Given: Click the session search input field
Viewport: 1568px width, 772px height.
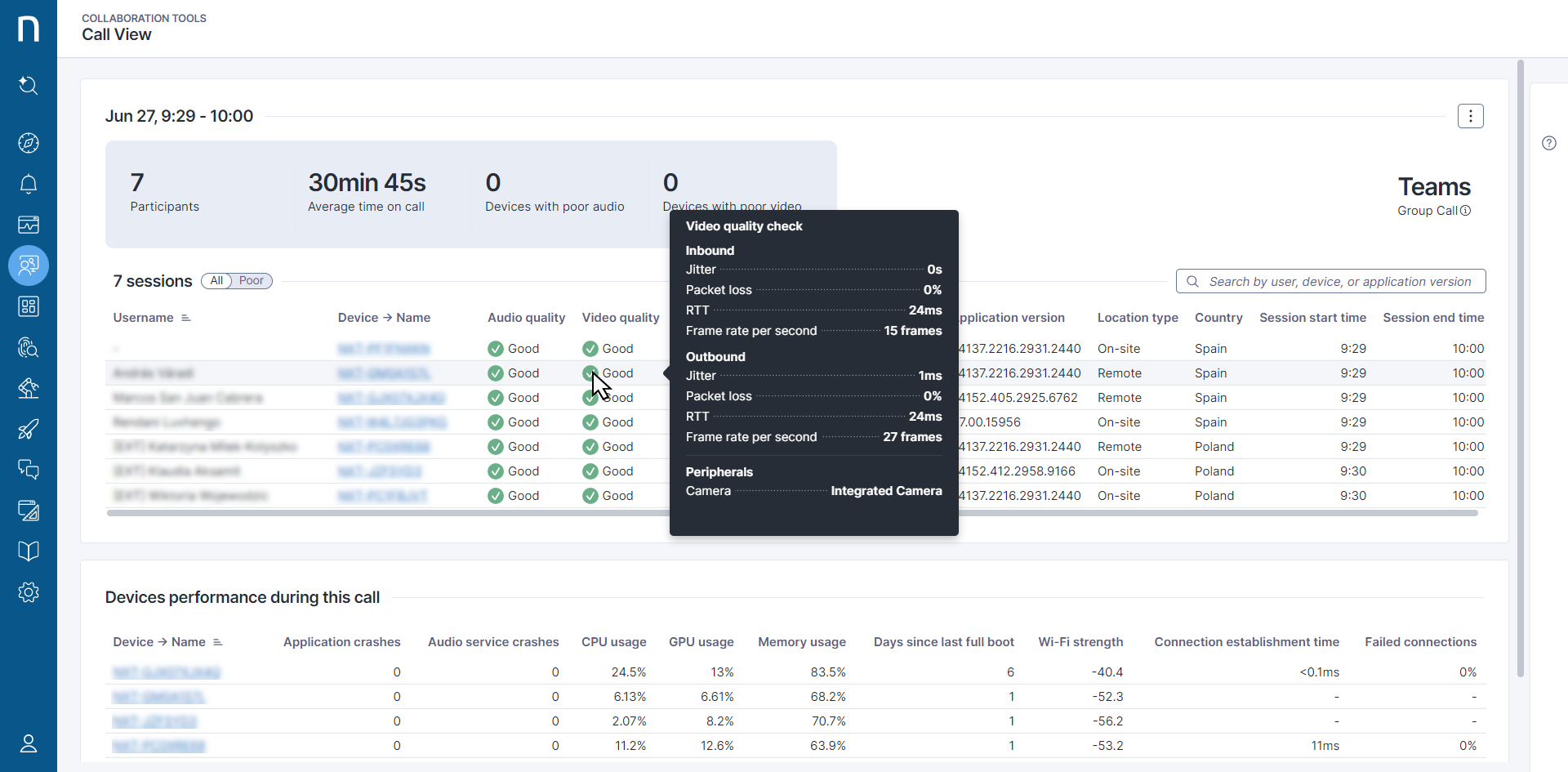Looking at the screenshot, I should tap(1339, 281).
